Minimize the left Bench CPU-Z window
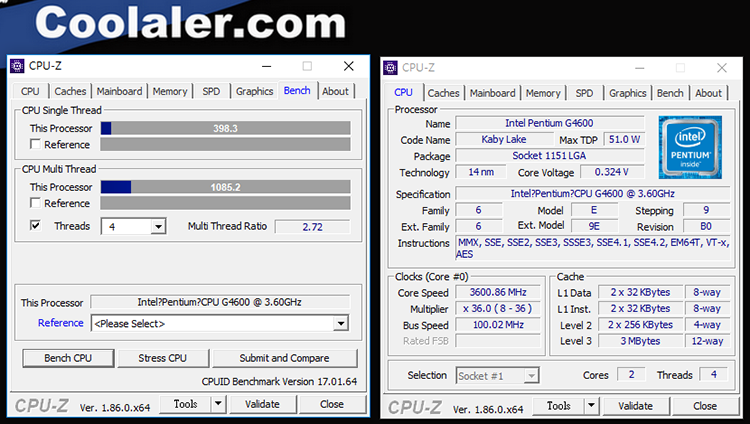 (x=266, y=66)
